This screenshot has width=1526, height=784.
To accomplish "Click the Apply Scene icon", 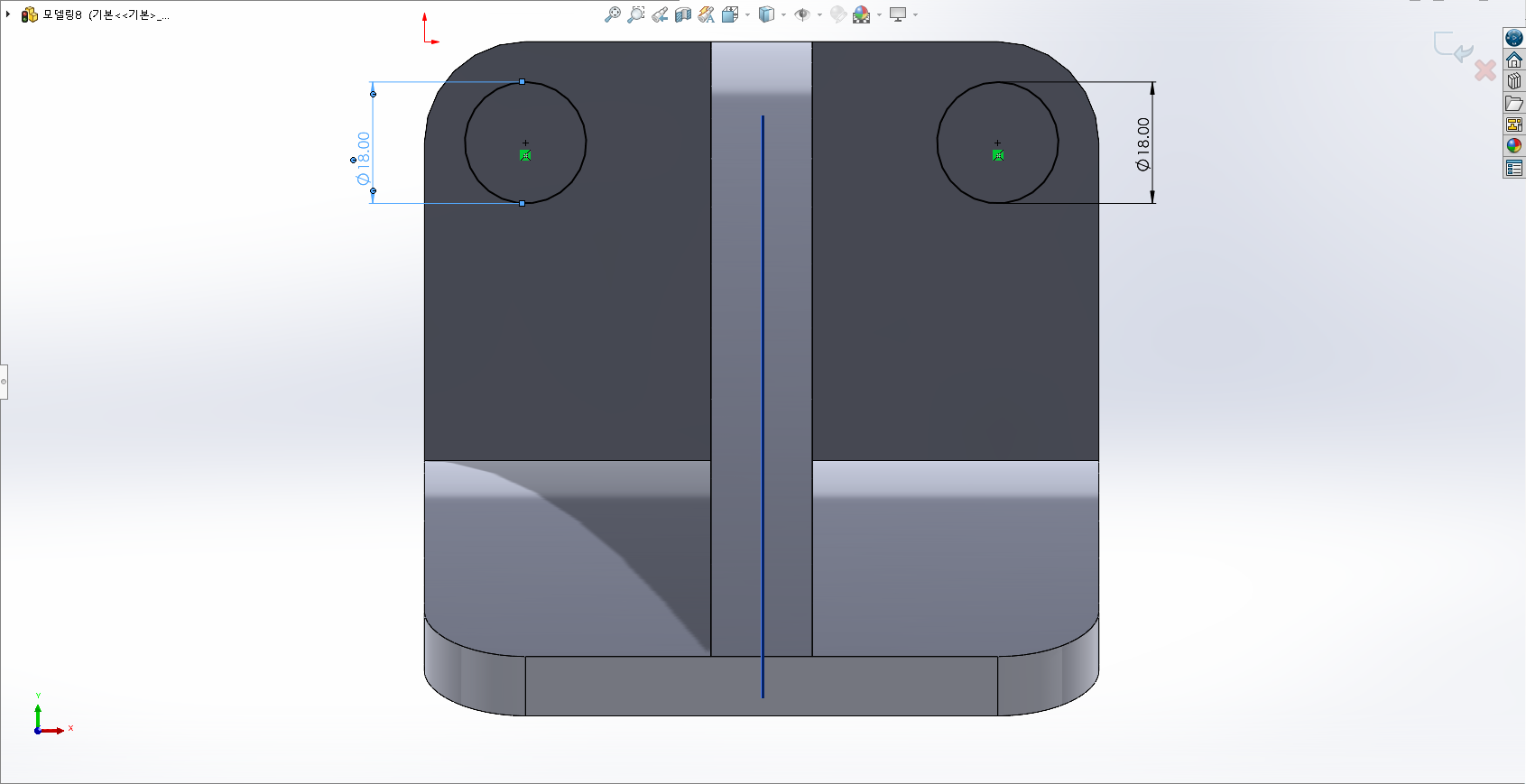I will (862, 14).
